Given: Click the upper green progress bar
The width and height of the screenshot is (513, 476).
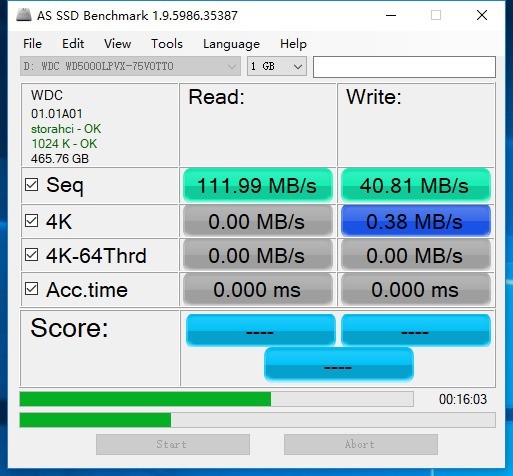Looking at the screenshot, I should tap(217, 399).
